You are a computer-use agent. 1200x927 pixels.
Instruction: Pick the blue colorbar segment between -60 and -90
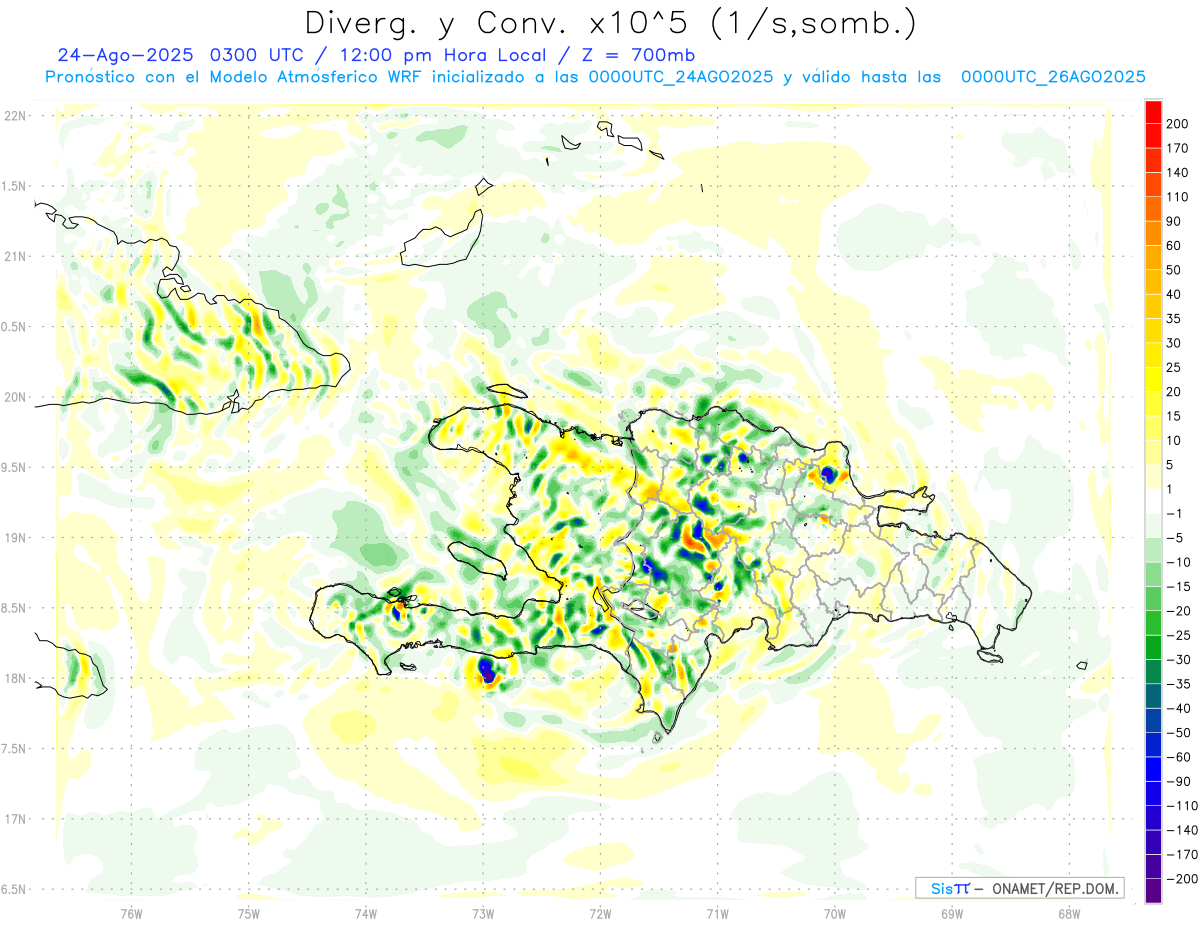(1153, 769)
